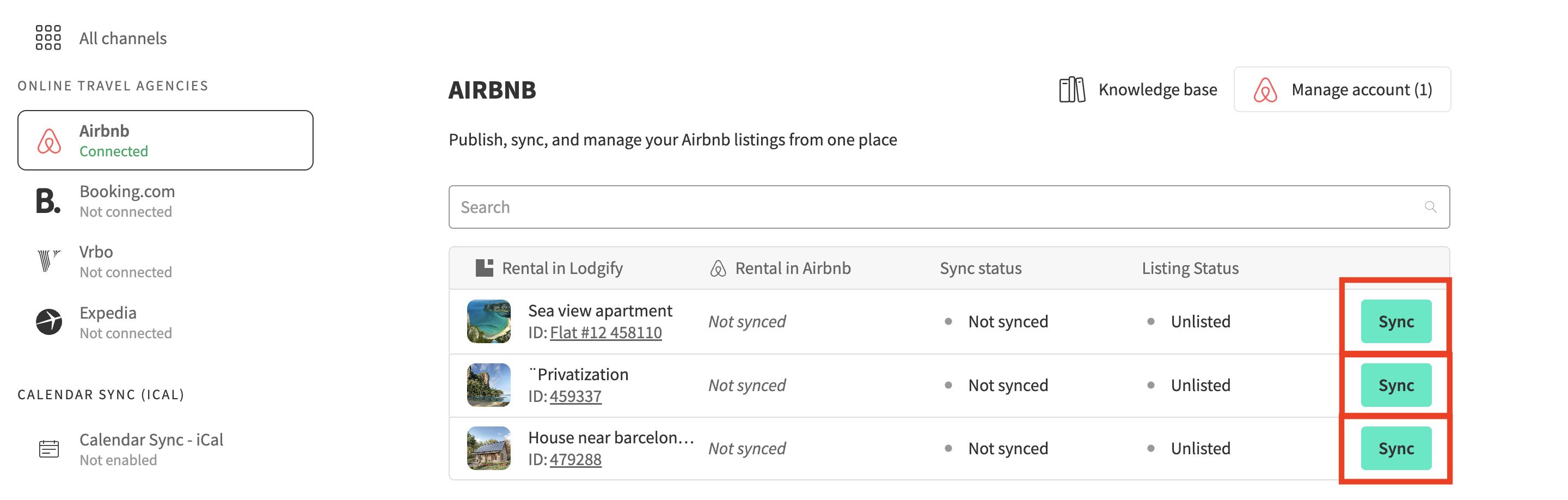Sync the Privatization rental

click(x=1395, y=386)
